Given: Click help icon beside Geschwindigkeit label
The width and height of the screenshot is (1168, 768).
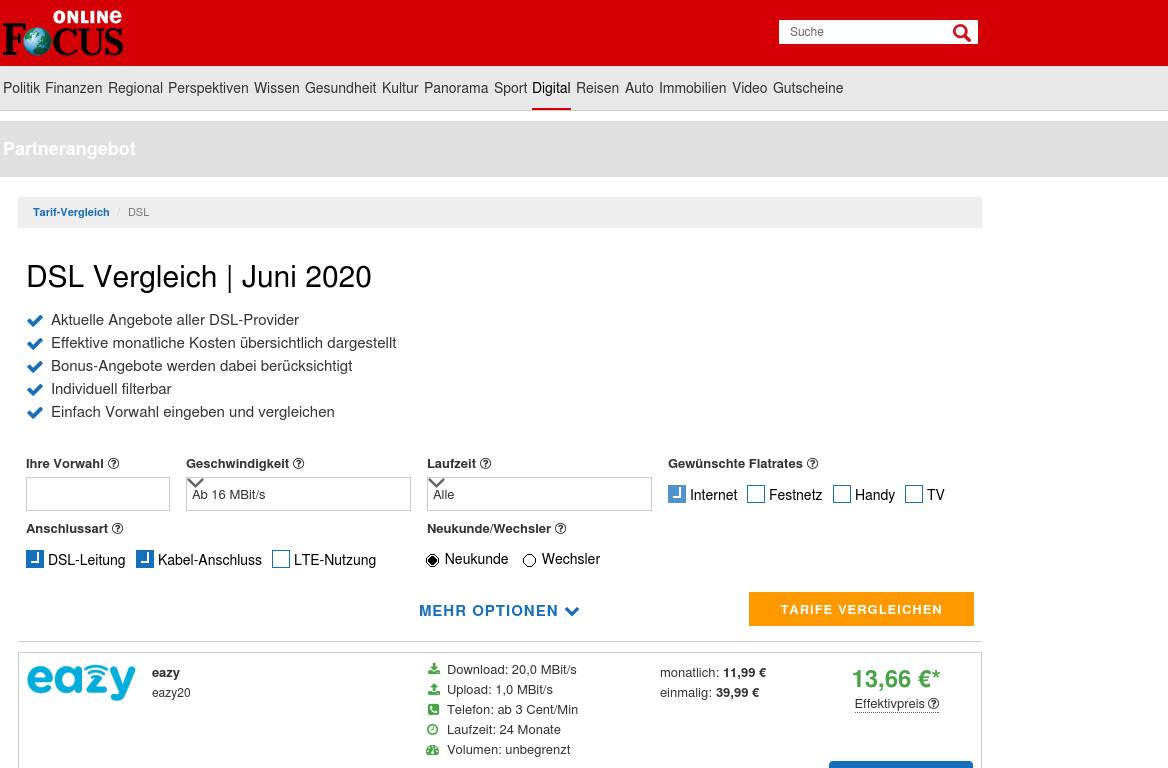Looking at the screenshot, I should pyautogui.click(x=298, y=464).
